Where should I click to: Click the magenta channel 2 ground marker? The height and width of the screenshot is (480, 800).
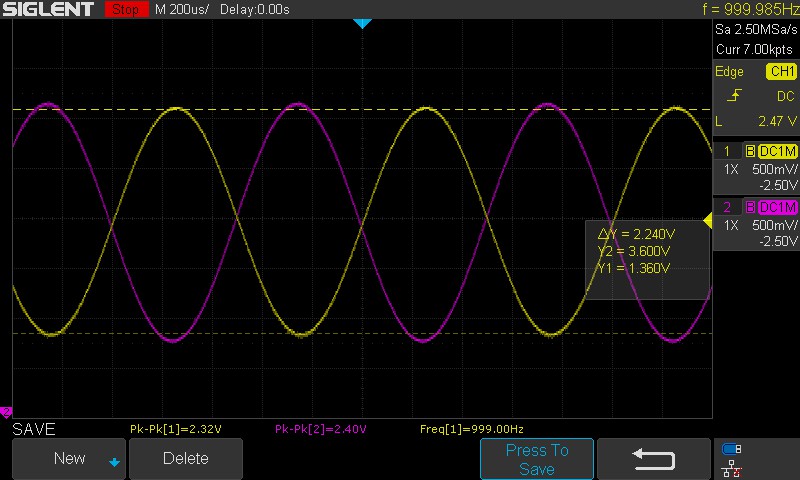[6, 412]
